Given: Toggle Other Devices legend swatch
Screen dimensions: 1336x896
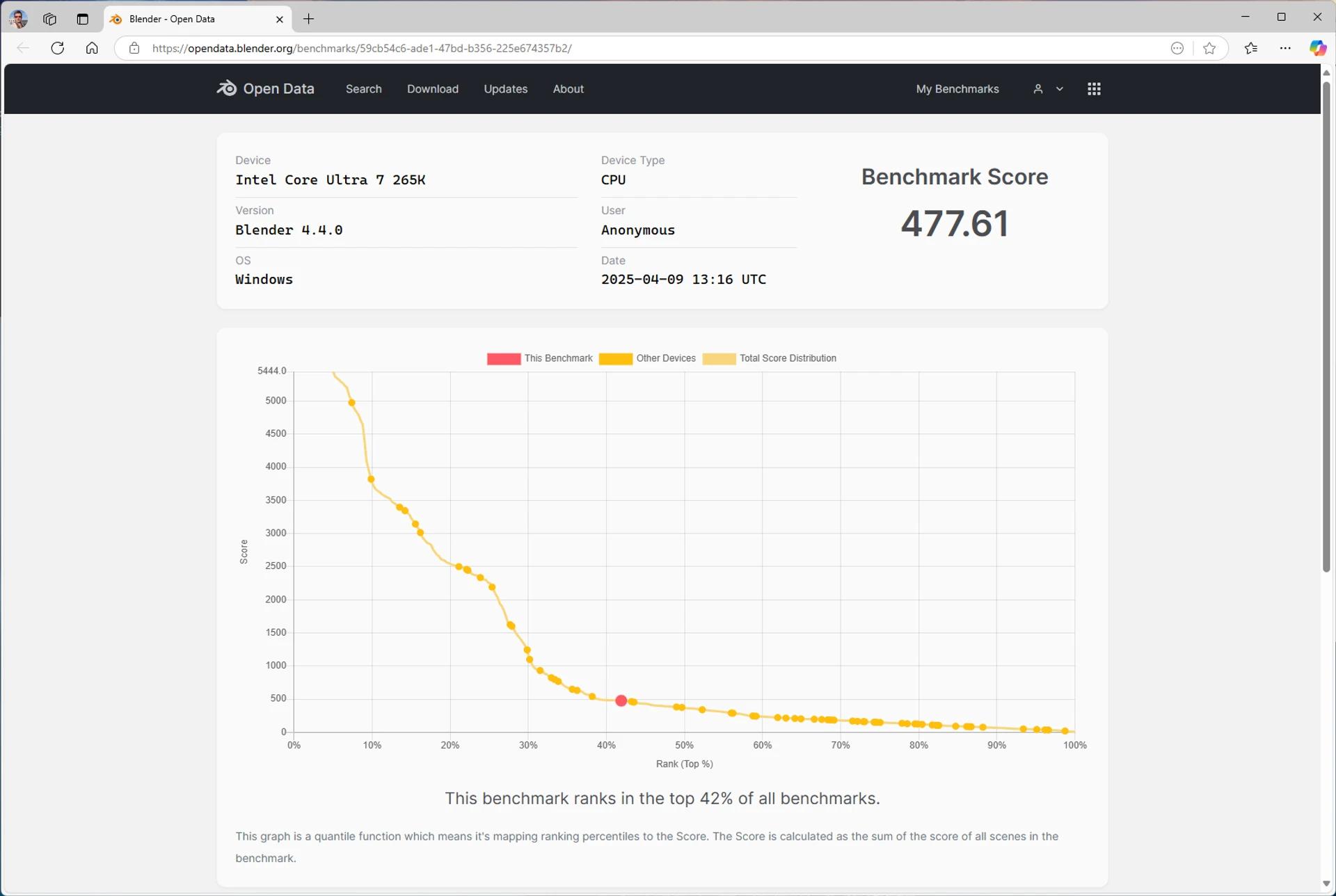Looking at the screenshot, I should (x=615, y=359).
